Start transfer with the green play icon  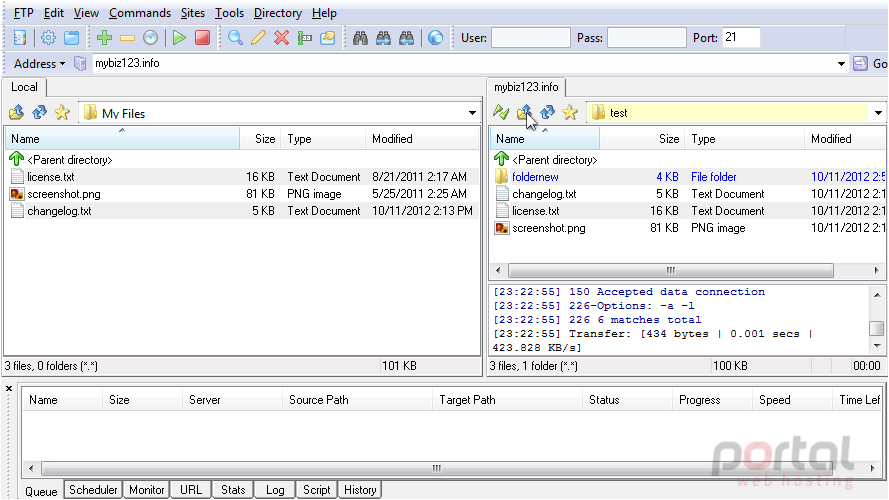coord(179,38)
